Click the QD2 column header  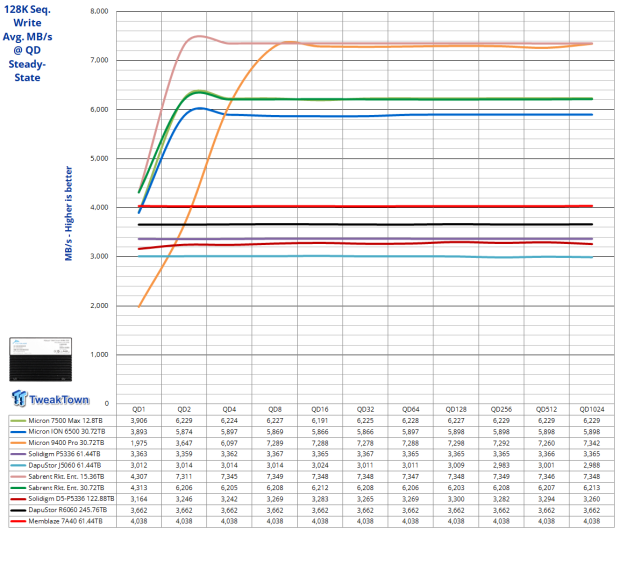[x=184, y=409]
